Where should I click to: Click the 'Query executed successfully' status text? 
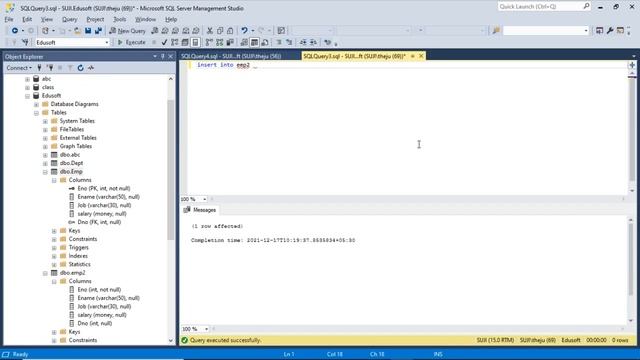(225, 340)
